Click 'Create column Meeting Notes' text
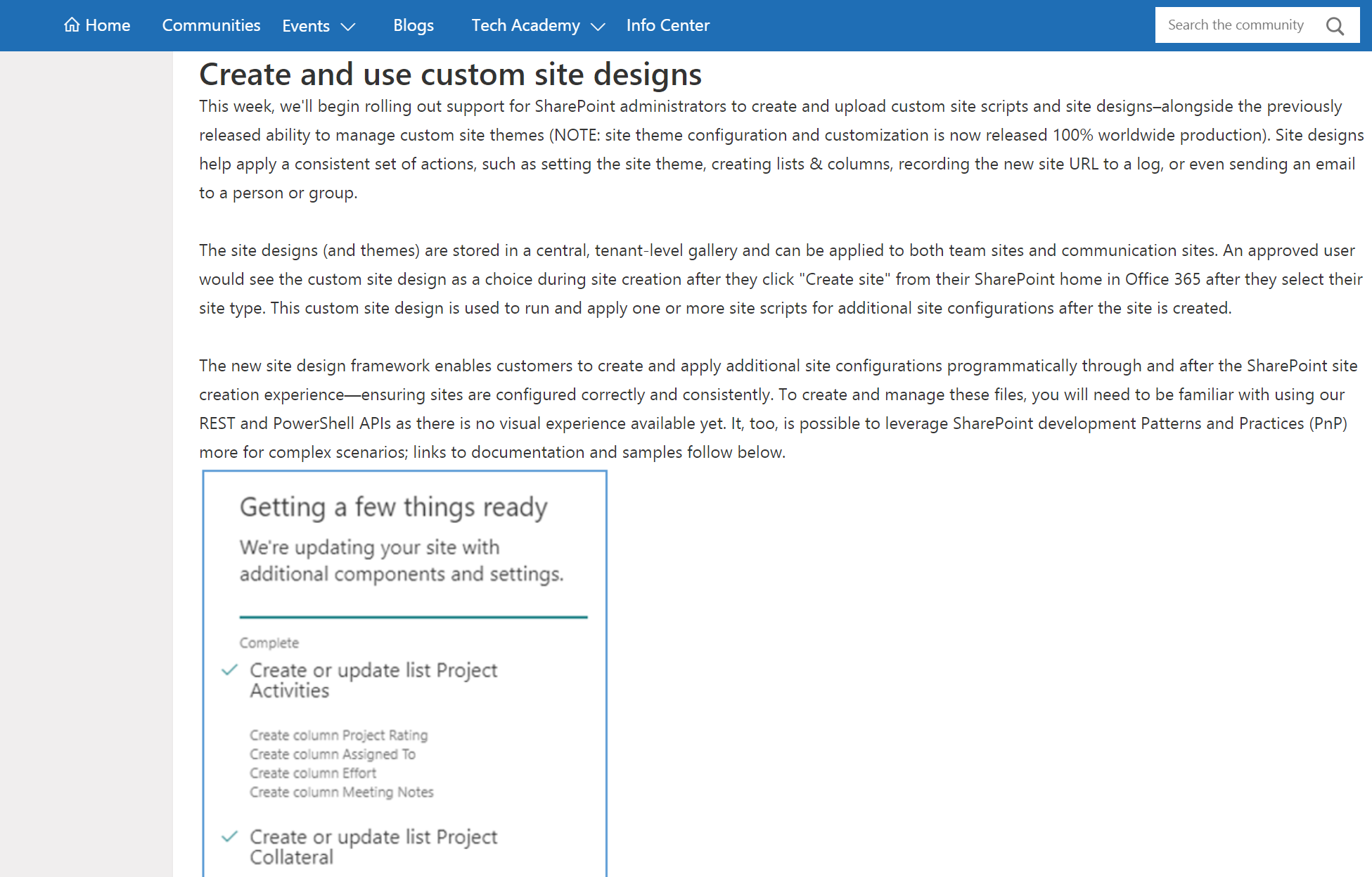1372x877 pixels. point(341,792)
